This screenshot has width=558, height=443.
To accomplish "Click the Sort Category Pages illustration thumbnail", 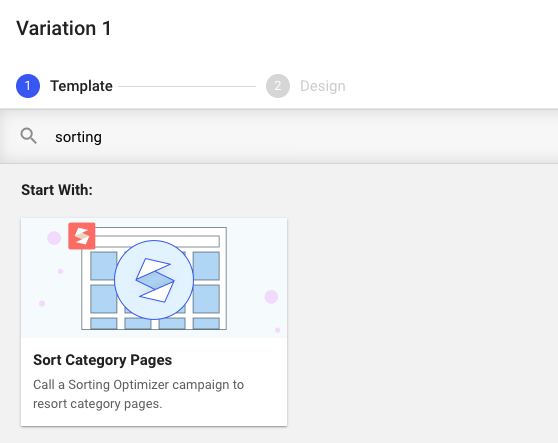I will 154,278.
